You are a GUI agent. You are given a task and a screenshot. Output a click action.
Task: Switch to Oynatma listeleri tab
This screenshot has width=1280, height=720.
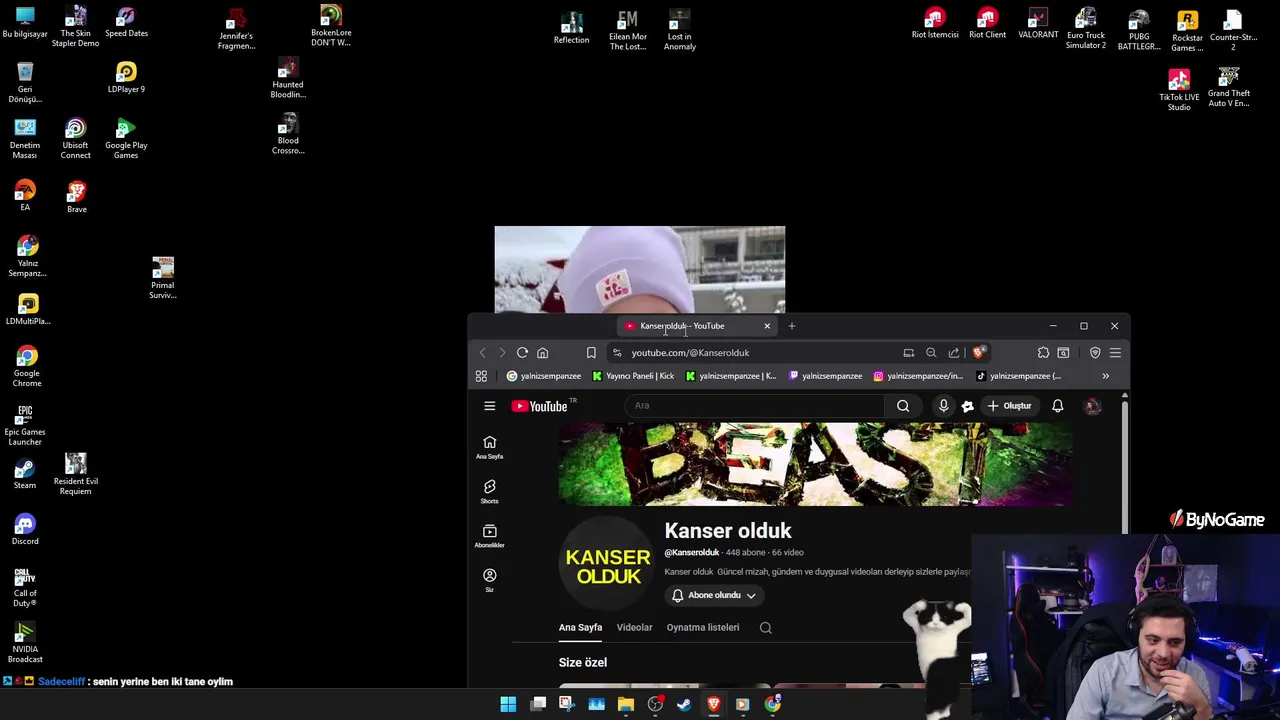coord(703,628)
